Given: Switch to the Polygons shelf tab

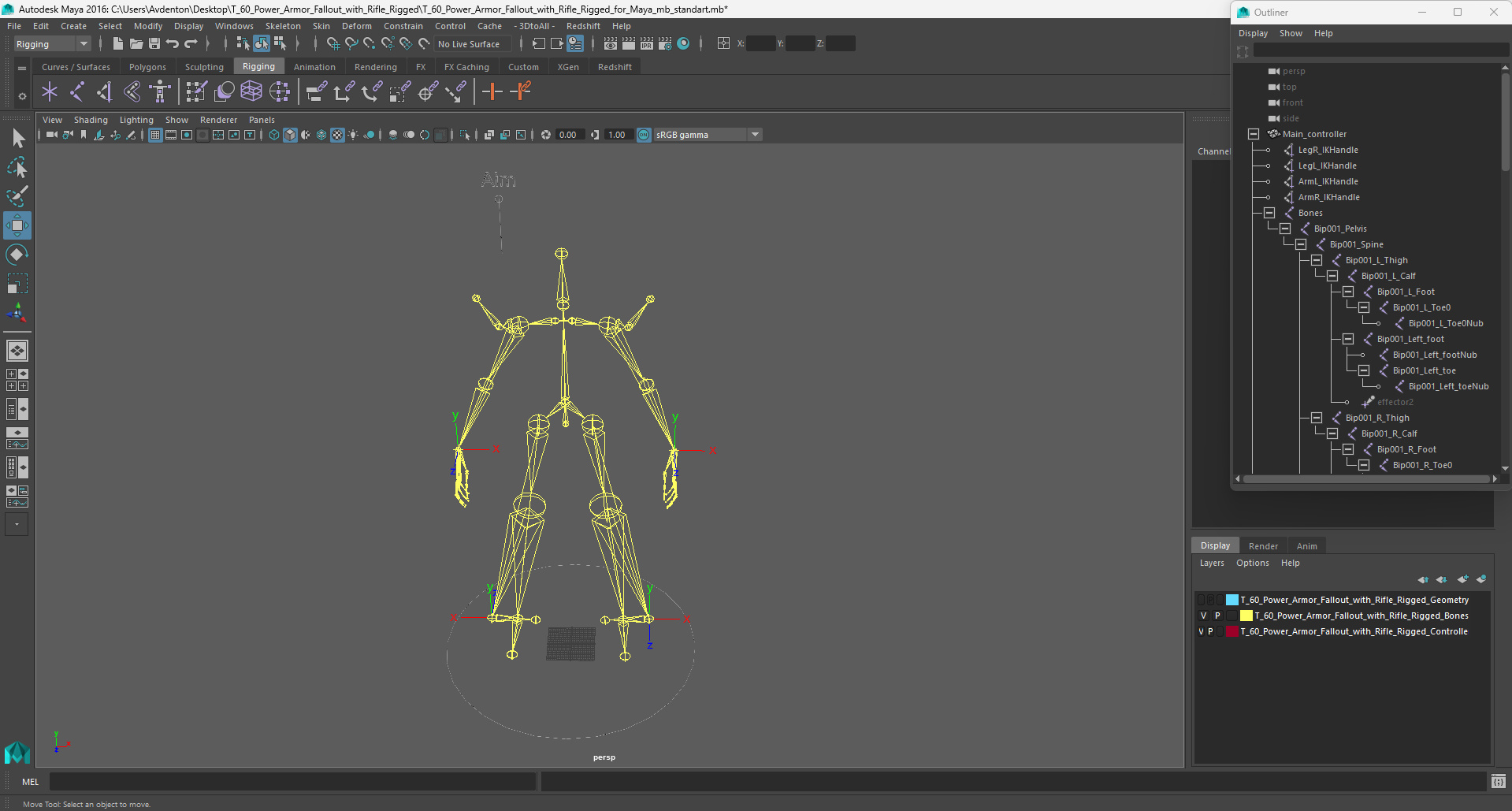Looking at the screenshot, I should coord(147,67).
